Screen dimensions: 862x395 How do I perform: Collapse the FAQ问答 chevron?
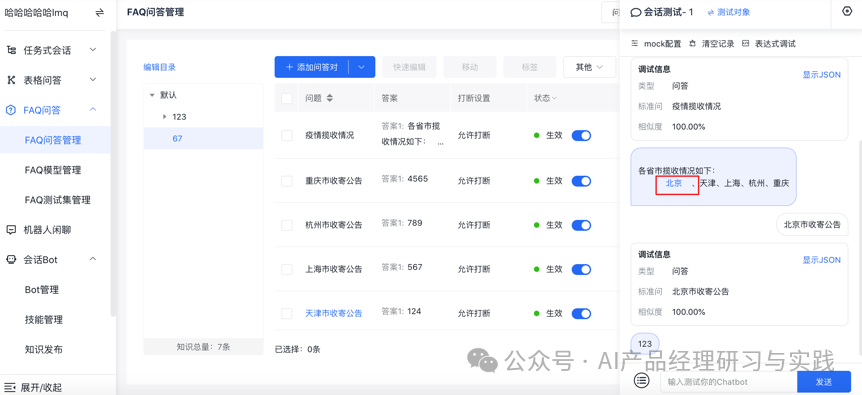point(93,109)
